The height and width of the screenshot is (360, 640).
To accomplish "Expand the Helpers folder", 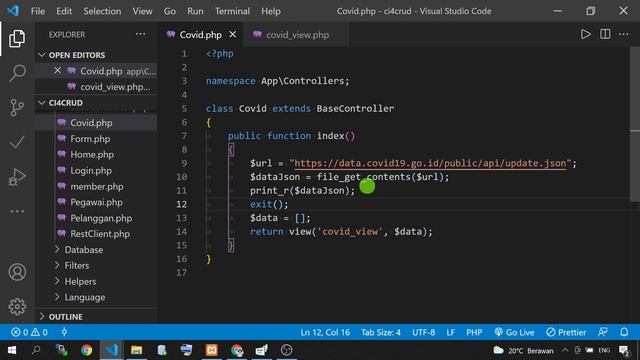I will point(80,282).
